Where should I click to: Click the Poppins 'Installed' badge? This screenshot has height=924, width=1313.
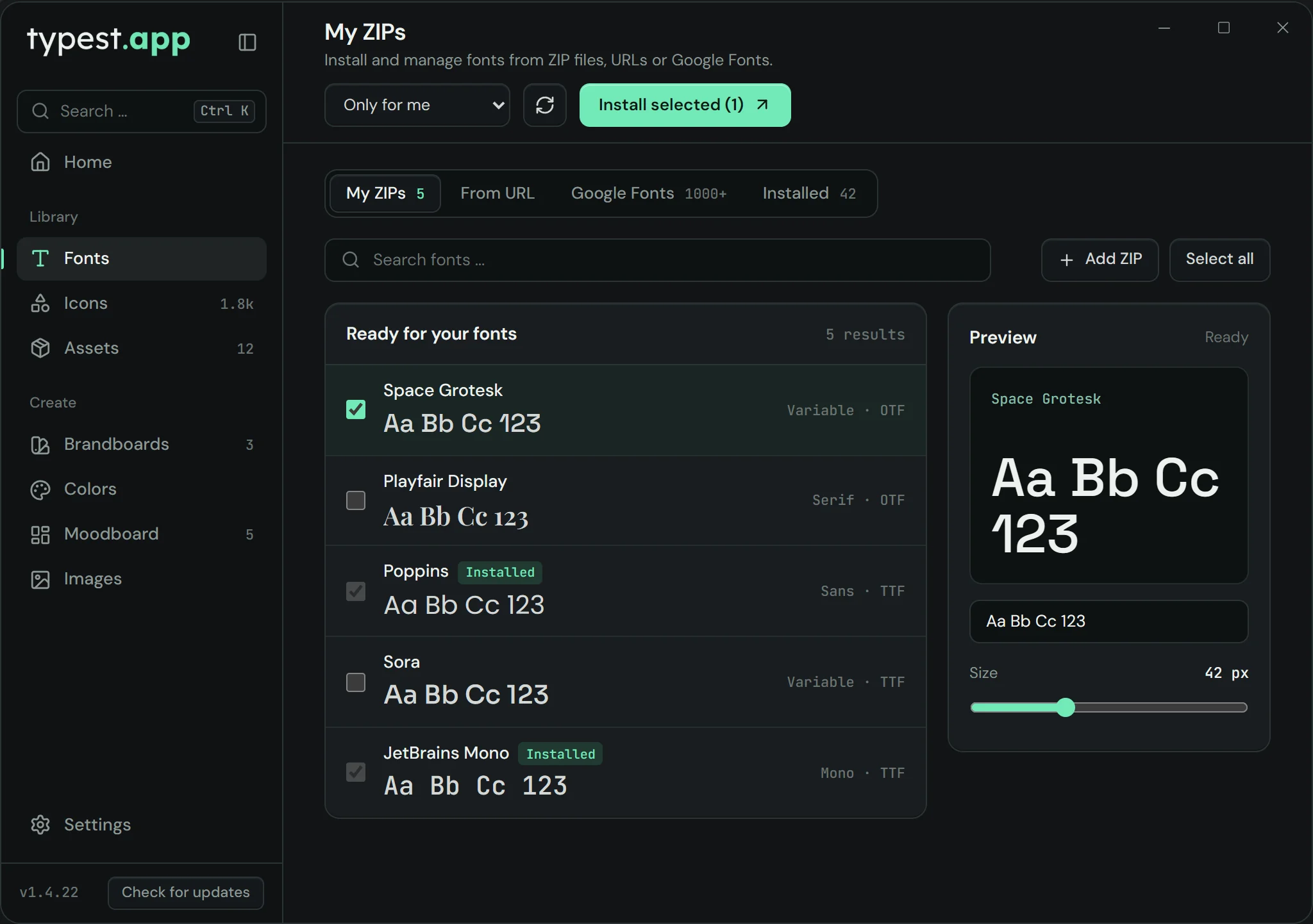point(500,572)
